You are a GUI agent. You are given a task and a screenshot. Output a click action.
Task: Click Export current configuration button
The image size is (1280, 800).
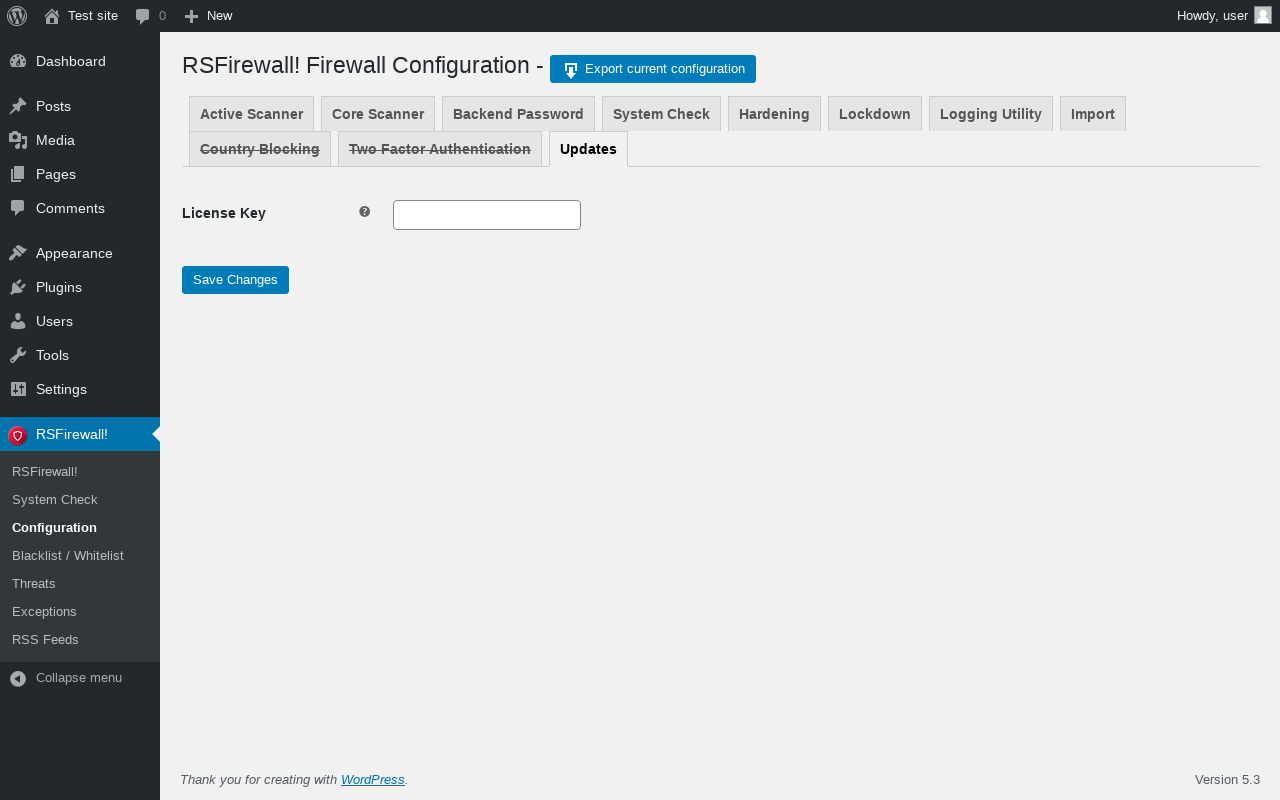tap(653, 69)
